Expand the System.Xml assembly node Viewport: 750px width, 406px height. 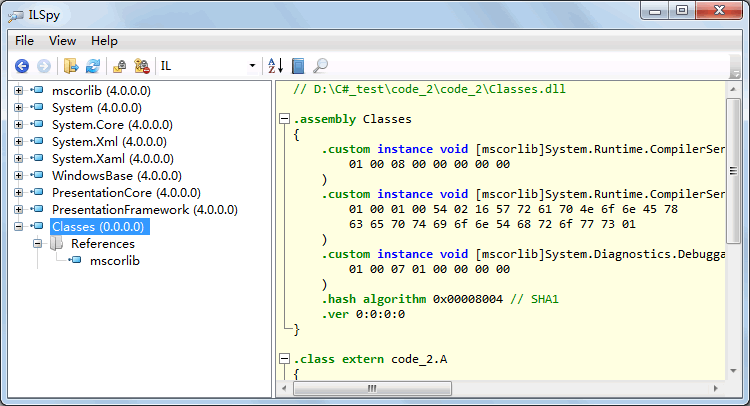[19, 142]
